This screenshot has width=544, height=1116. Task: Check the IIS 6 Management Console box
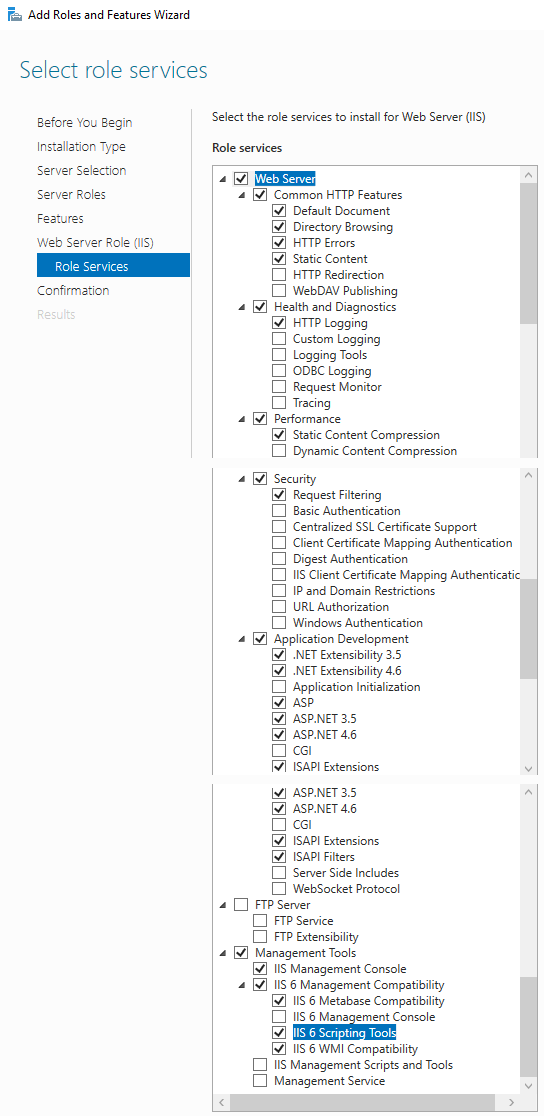pos(279,1017)
